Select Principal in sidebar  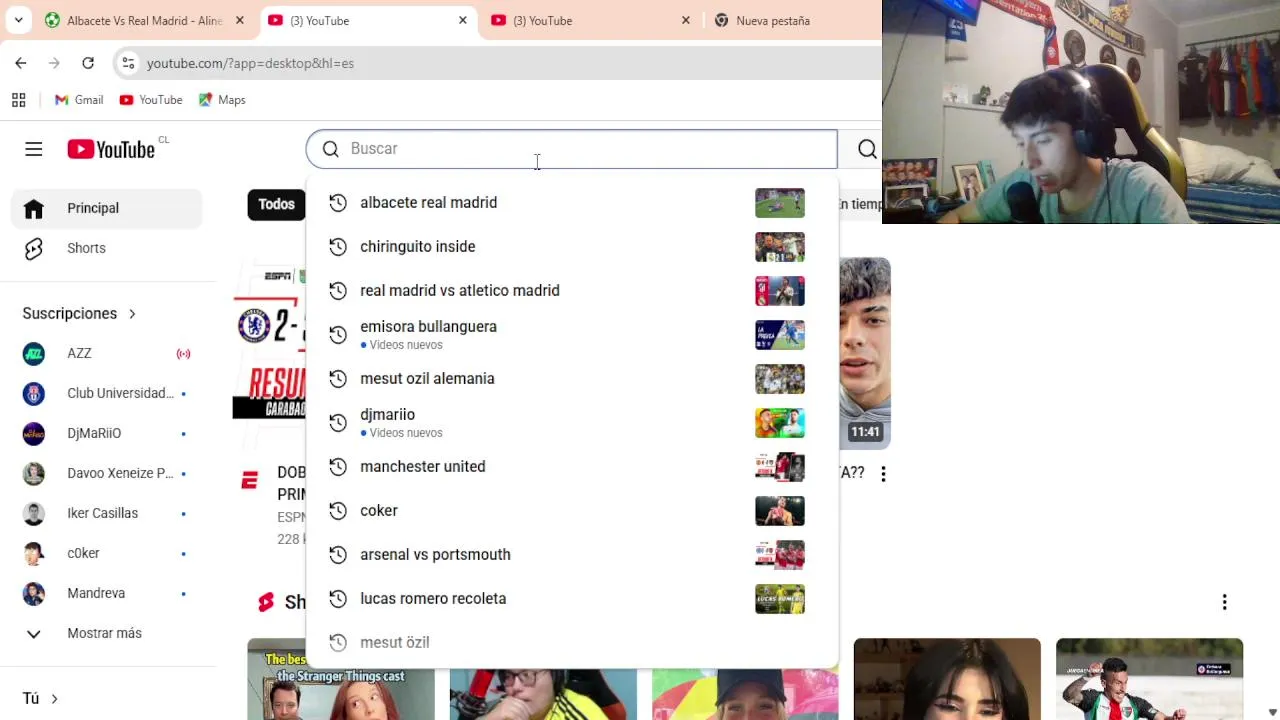tap(107, 208)
